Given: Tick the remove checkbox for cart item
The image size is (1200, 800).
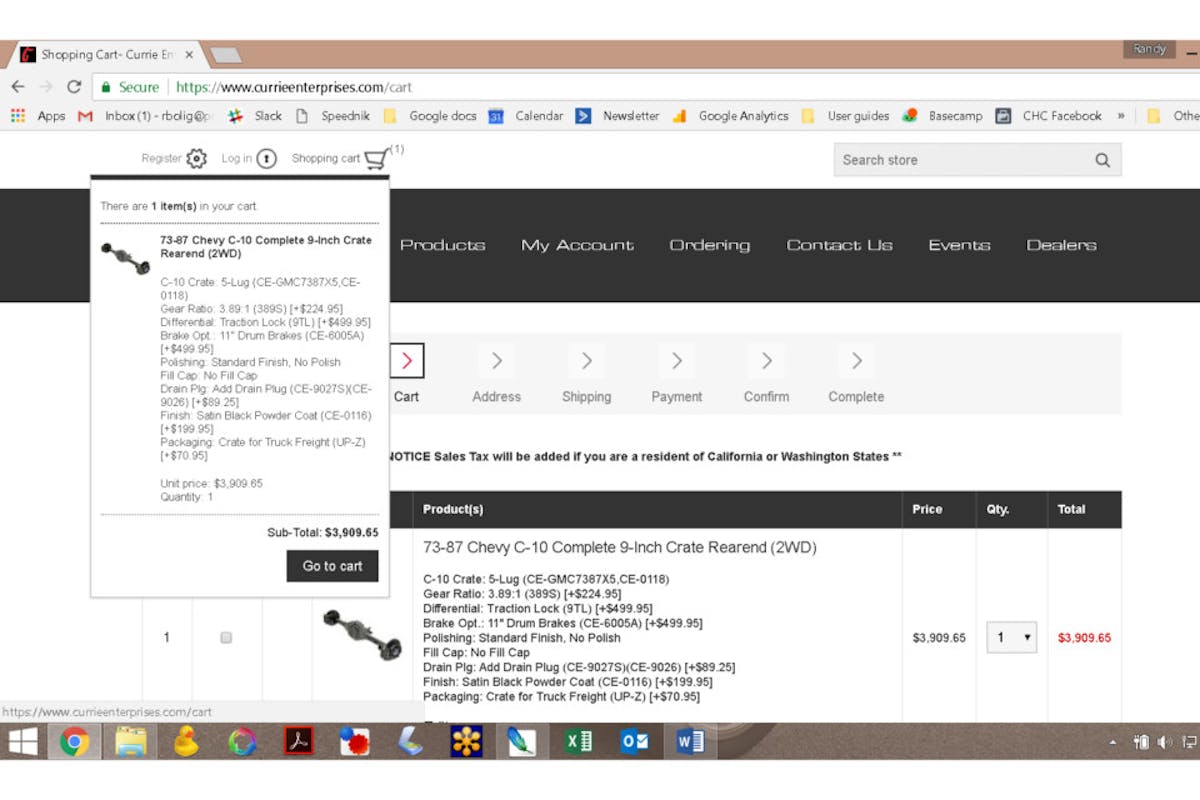Looking at the screenshot, I should click(226, 637).
